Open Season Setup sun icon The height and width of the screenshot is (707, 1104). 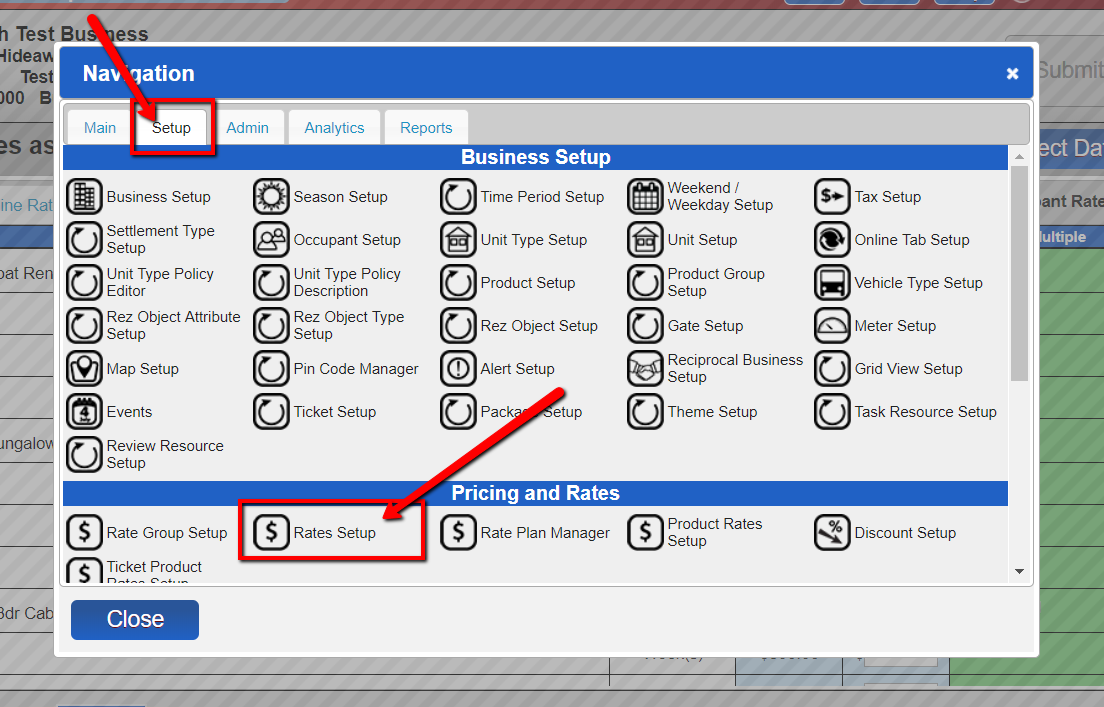[x=271, y=196]
